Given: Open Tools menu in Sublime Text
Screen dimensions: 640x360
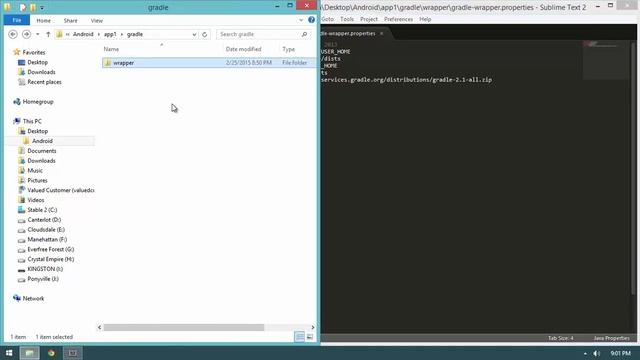Looking at the screenshot, I should [x=347, y=19].
